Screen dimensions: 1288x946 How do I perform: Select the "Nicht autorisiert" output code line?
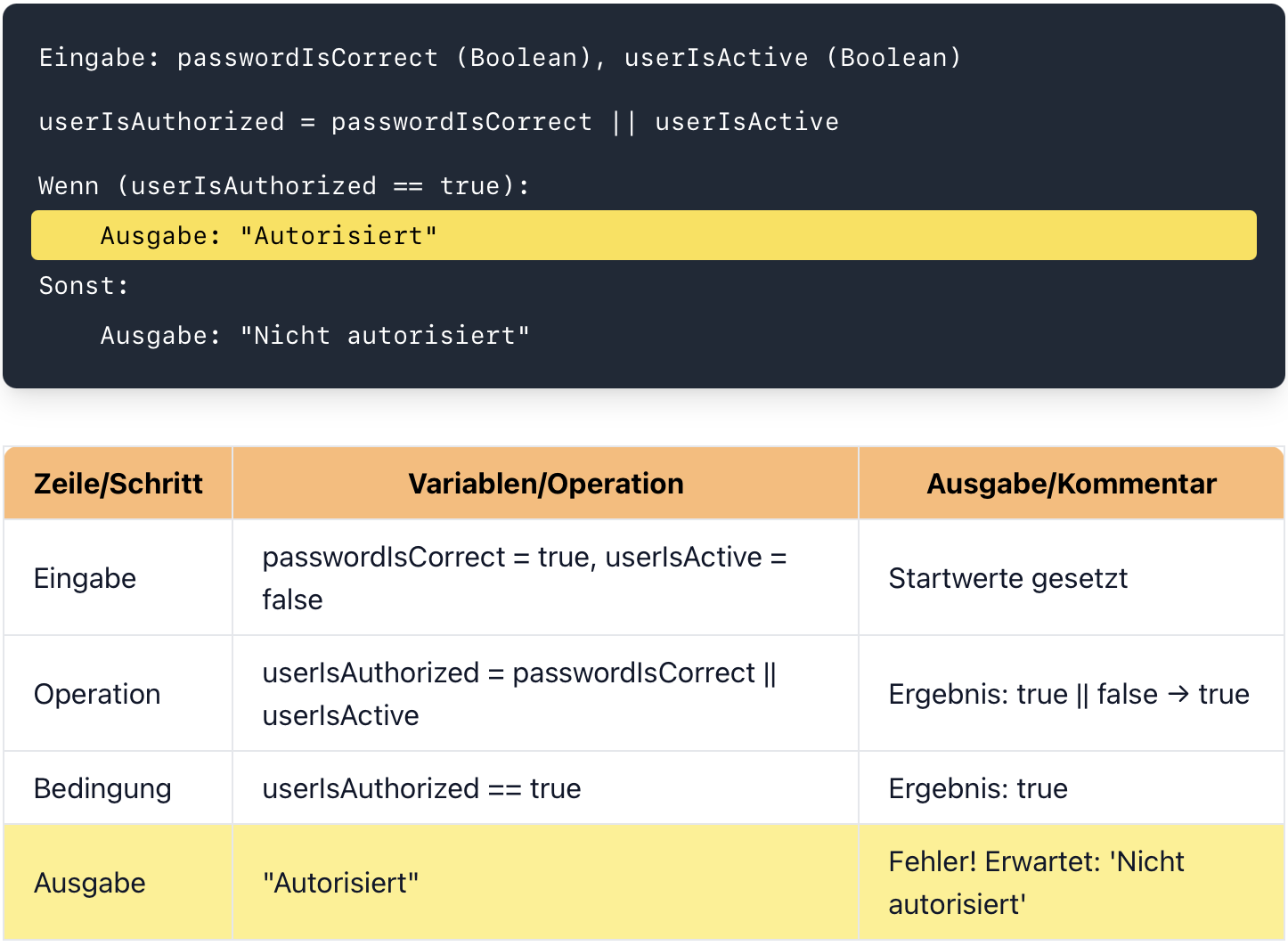(314, 336)
